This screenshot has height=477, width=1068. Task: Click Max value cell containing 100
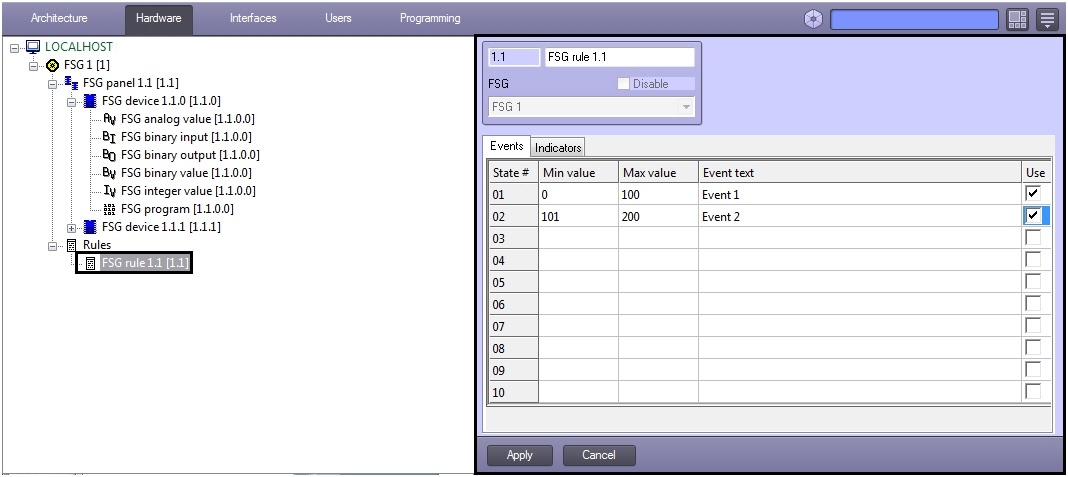658,194
